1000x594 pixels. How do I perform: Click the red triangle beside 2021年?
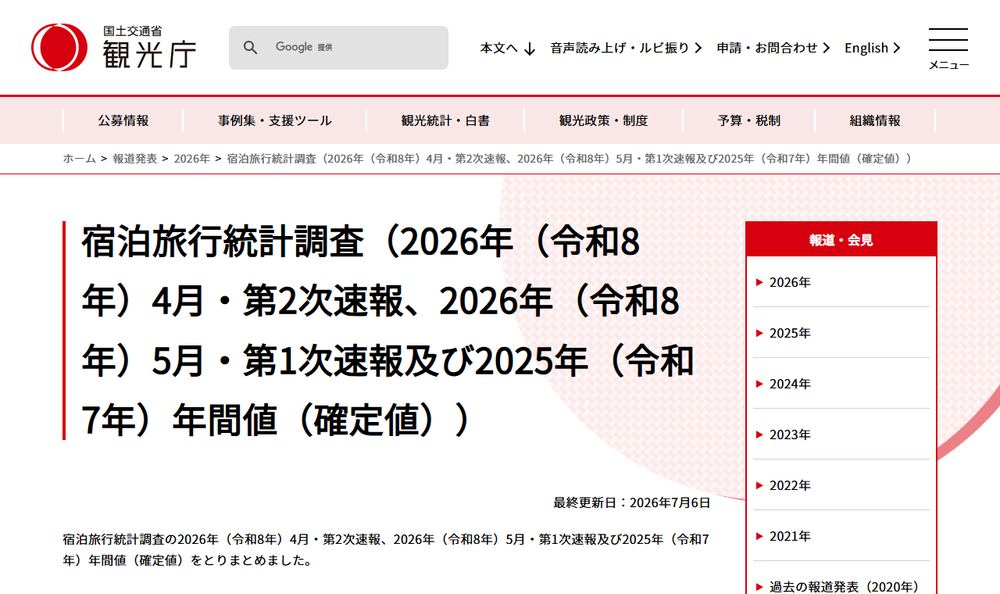759,536
